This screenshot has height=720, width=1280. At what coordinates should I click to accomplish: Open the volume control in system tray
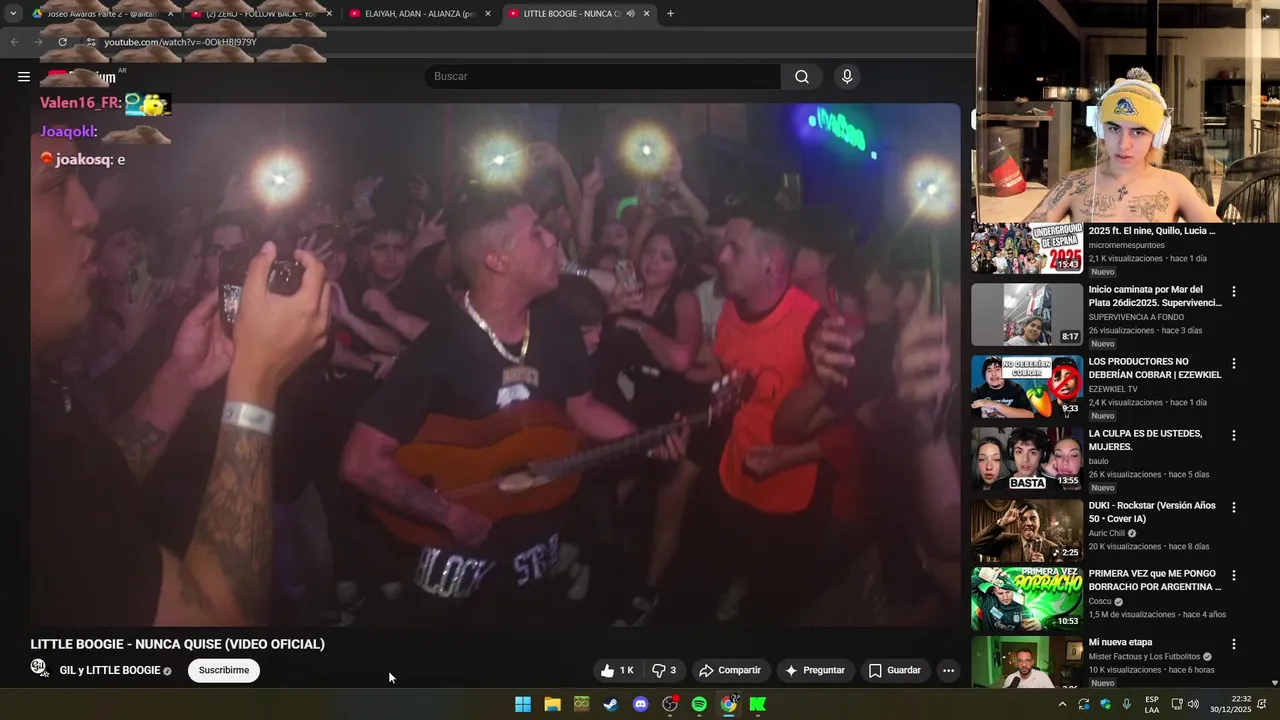tap(1193, 704)
